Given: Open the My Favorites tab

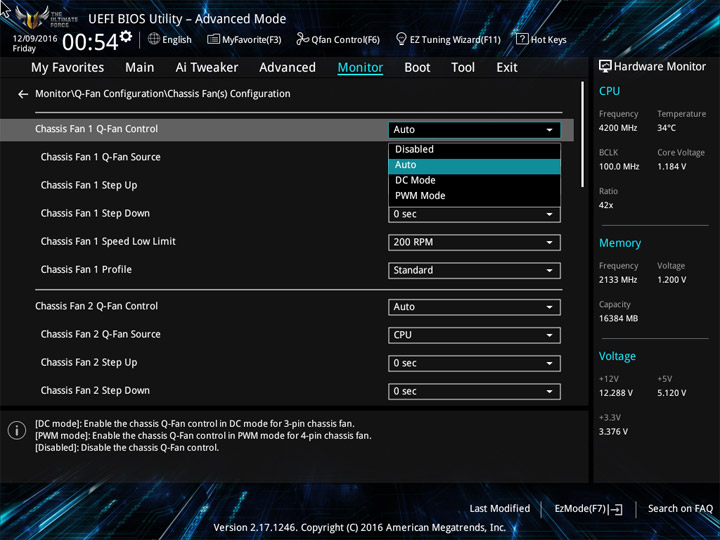Looking at the screenshot, I should [x=68, y=68].
